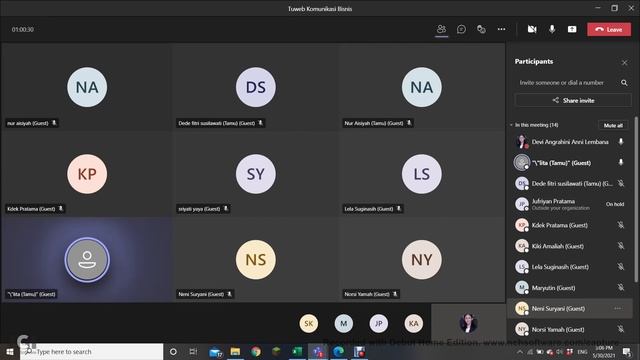Open Task View icon on taskbar
The width and height of the screenshot is (640, 360).
click(x=193, y=351)
